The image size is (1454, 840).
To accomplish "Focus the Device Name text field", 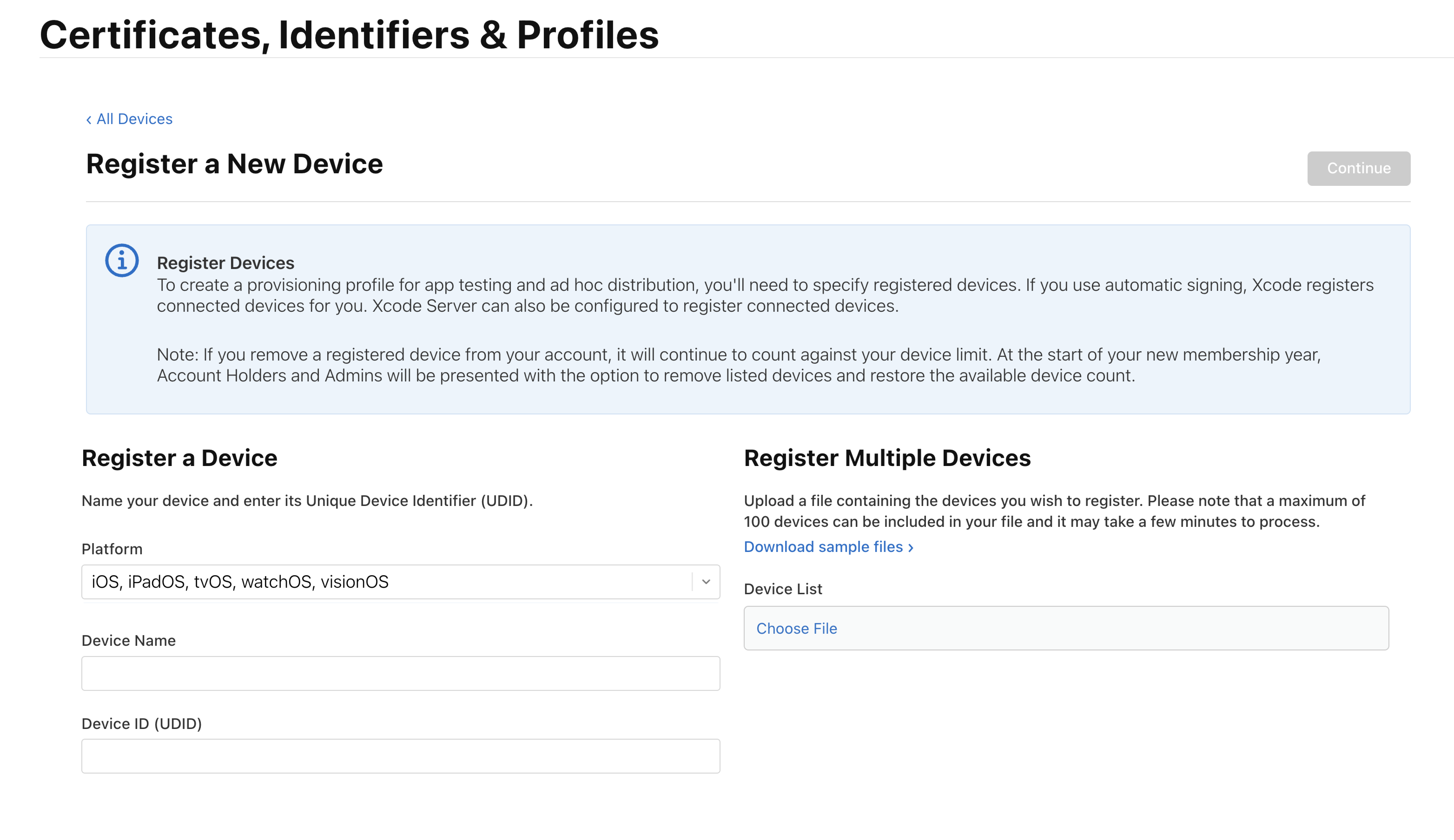I will (400, 673).
